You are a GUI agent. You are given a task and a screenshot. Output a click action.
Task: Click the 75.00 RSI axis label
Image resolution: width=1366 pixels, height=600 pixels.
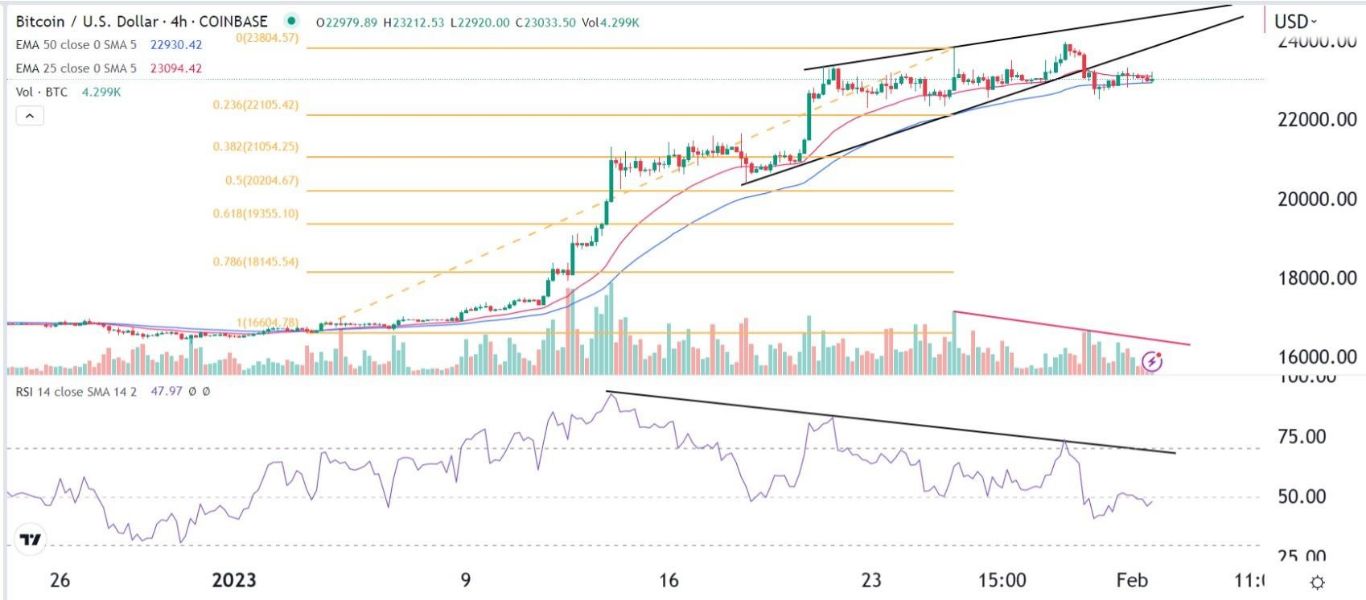click(x=1304, y=437)
